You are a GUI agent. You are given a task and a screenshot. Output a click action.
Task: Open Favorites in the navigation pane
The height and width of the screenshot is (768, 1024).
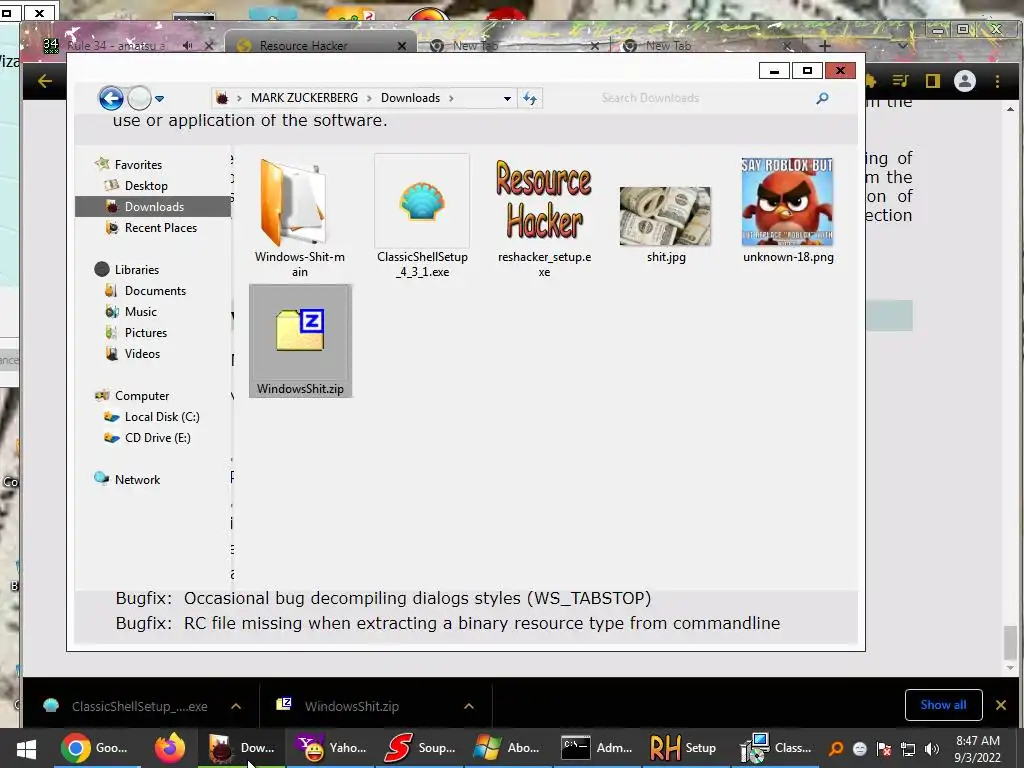[138, 165]
